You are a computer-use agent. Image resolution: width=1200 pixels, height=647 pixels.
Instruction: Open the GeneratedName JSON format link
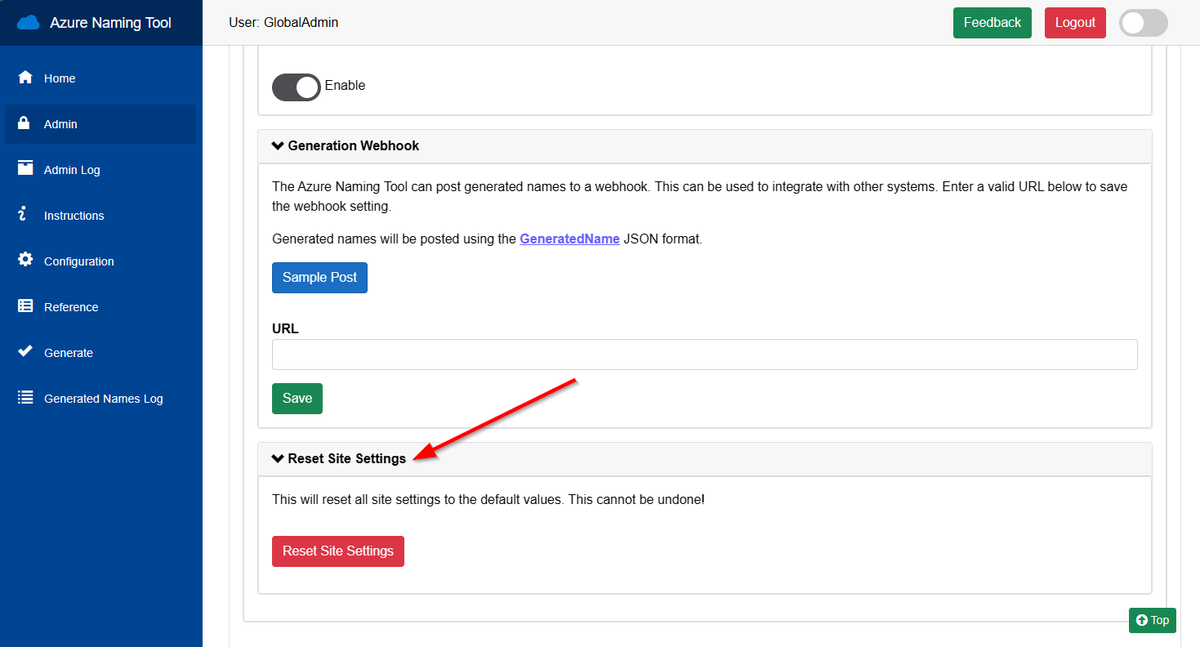[569, 239]
